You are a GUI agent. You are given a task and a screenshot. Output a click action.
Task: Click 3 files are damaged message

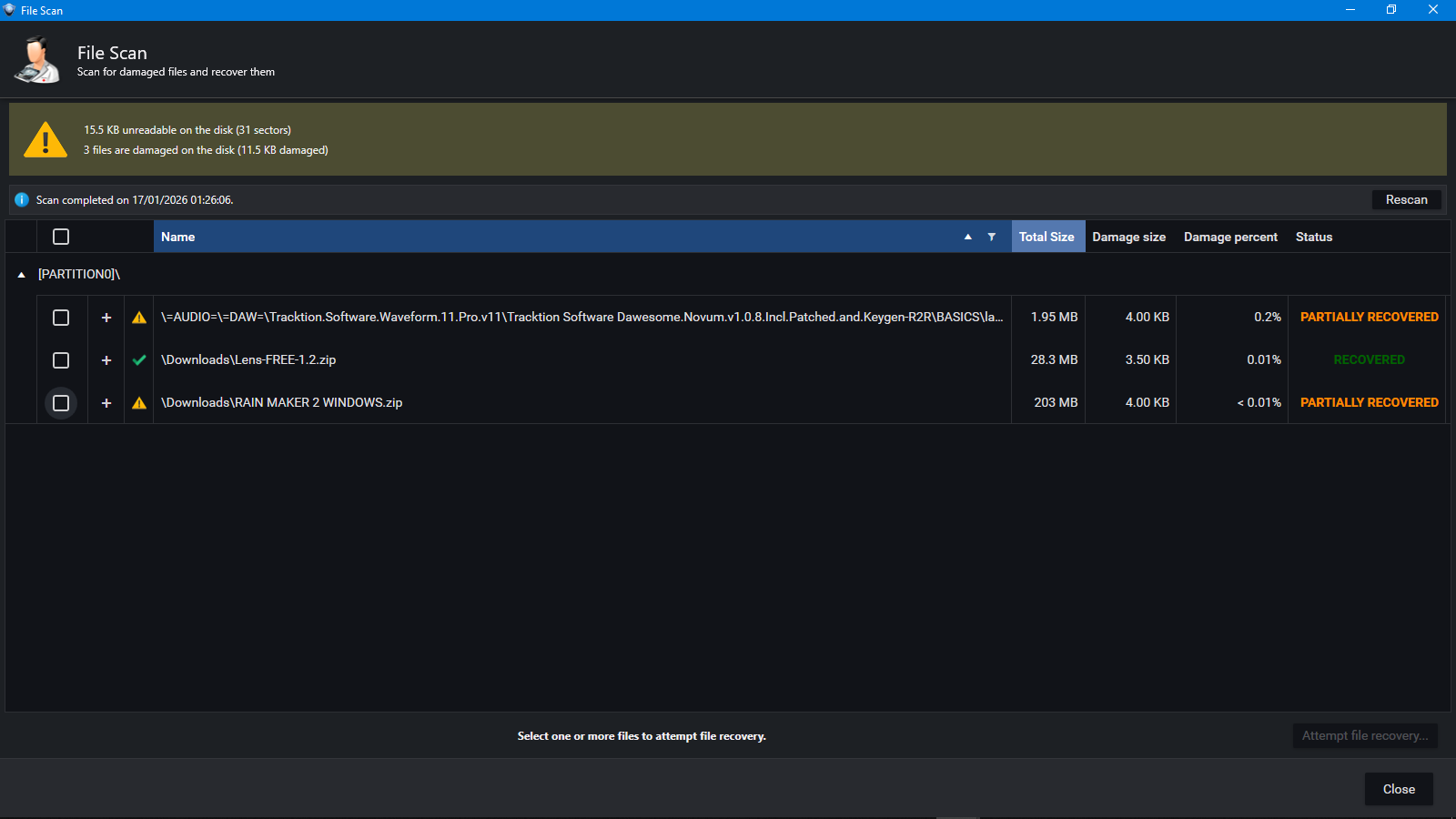click(206, 150)
